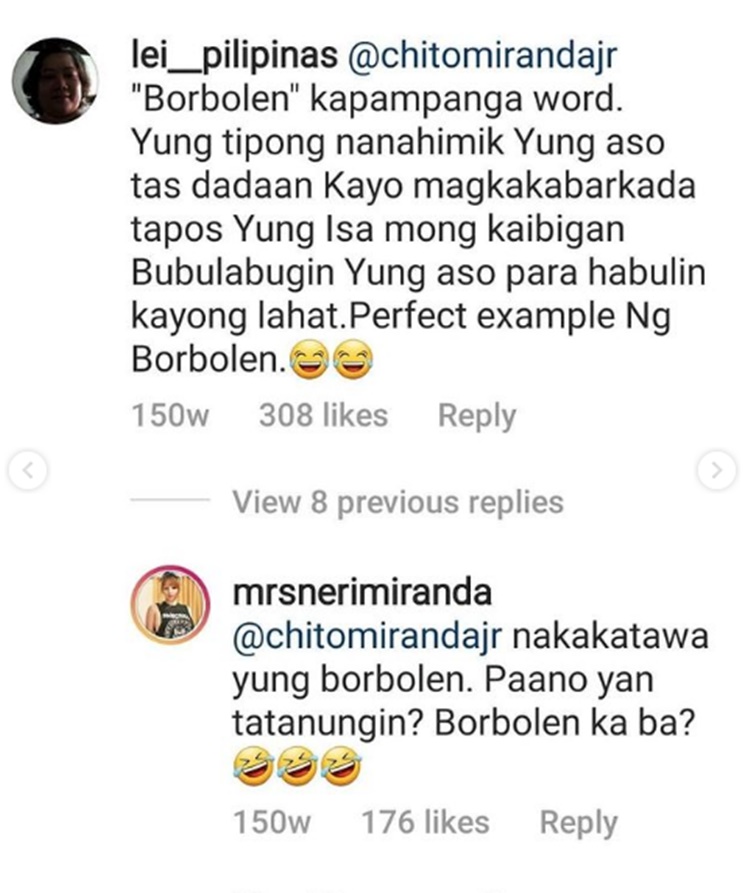Click the left carousel arrow icon

pos(27,470)
